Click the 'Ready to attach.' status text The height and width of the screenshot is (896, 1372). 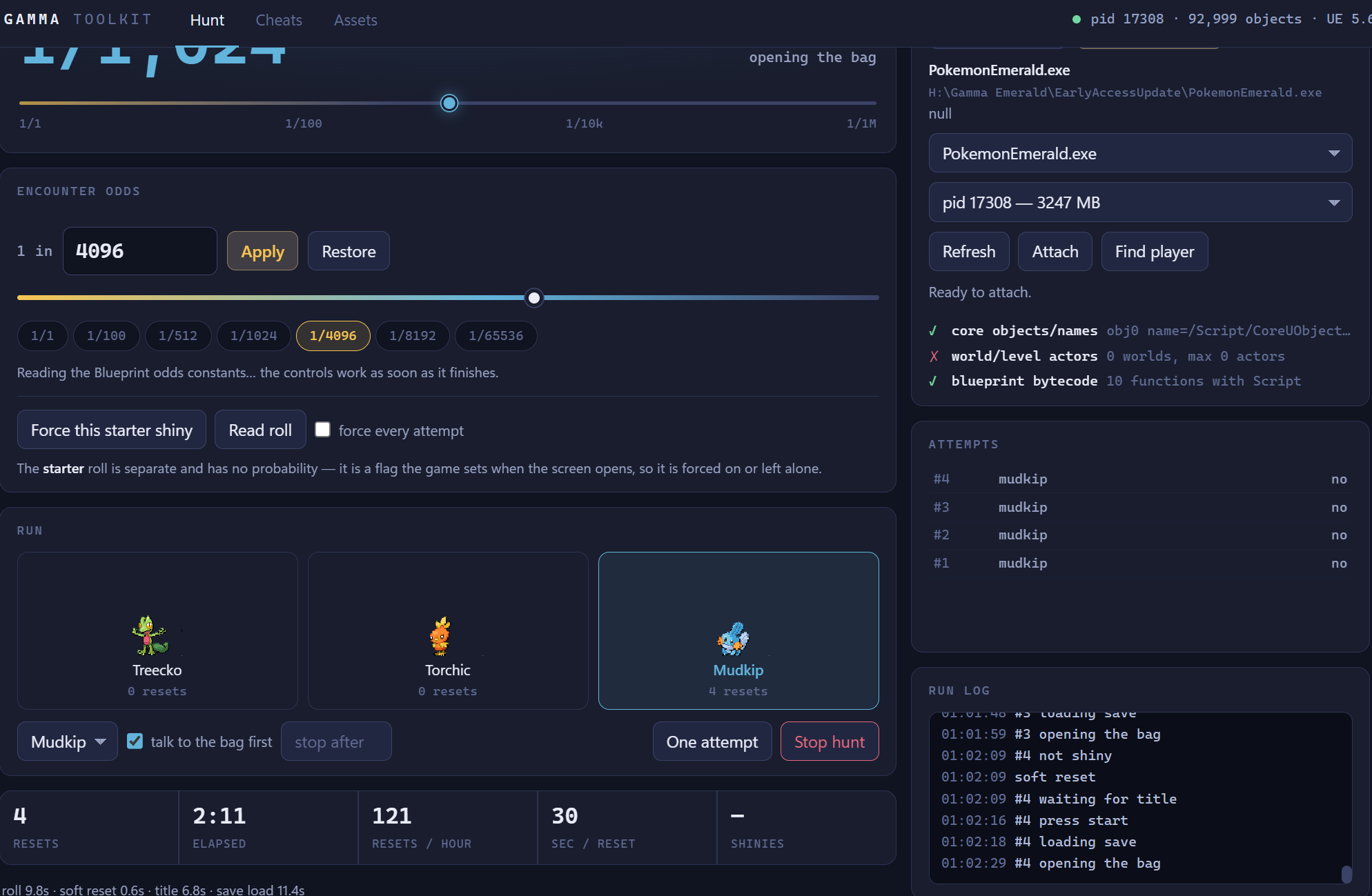point(980,292)
